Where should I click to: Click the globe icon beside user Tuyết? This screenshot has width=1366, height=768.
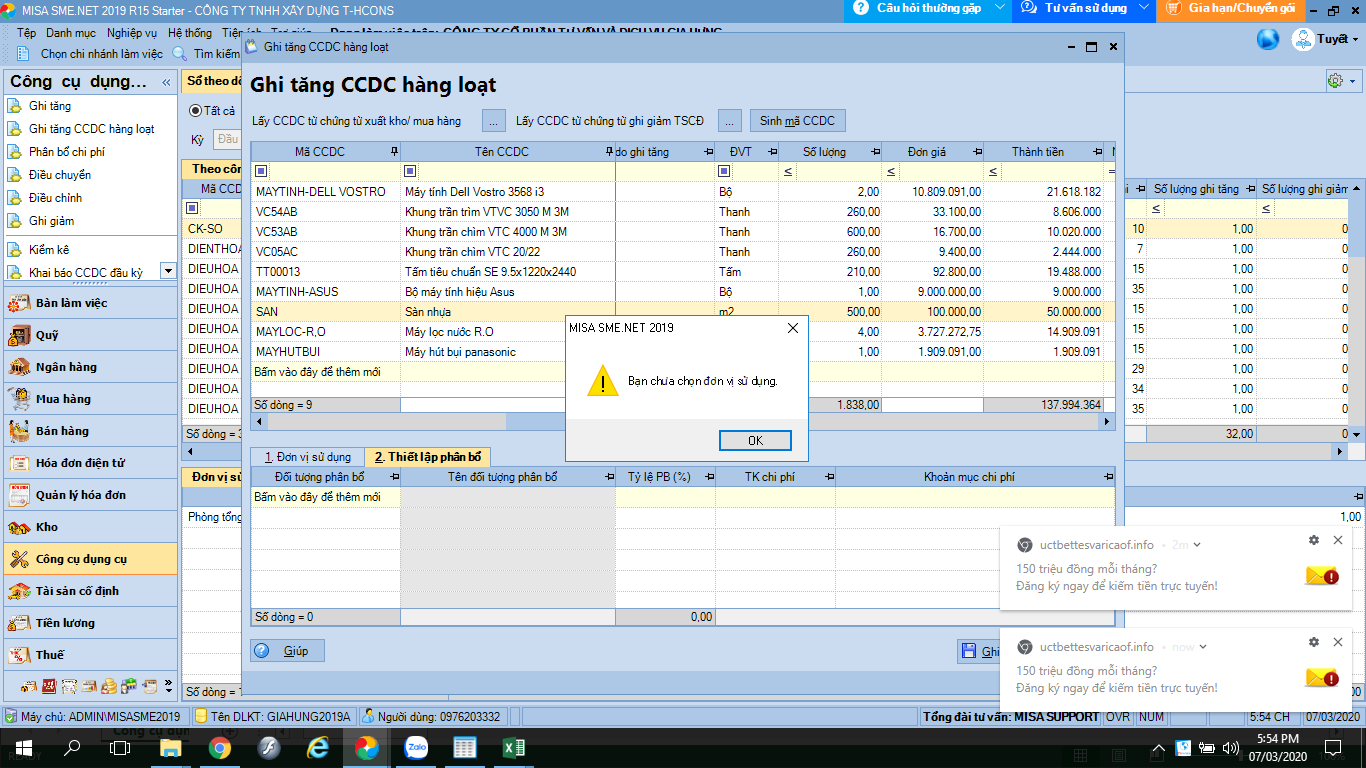click(1268, 39)
